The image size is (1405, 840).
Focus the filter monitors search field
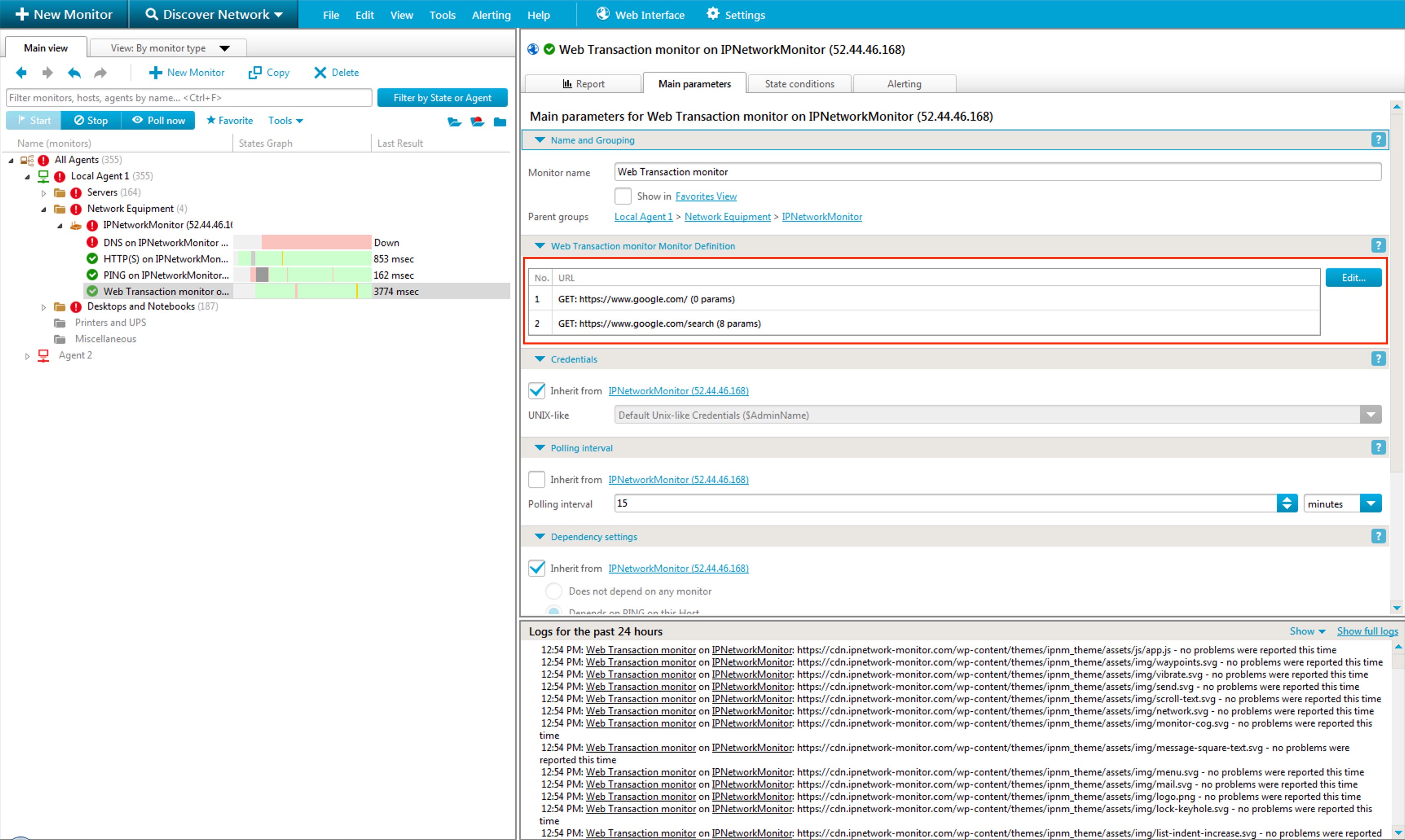[189, 97]
